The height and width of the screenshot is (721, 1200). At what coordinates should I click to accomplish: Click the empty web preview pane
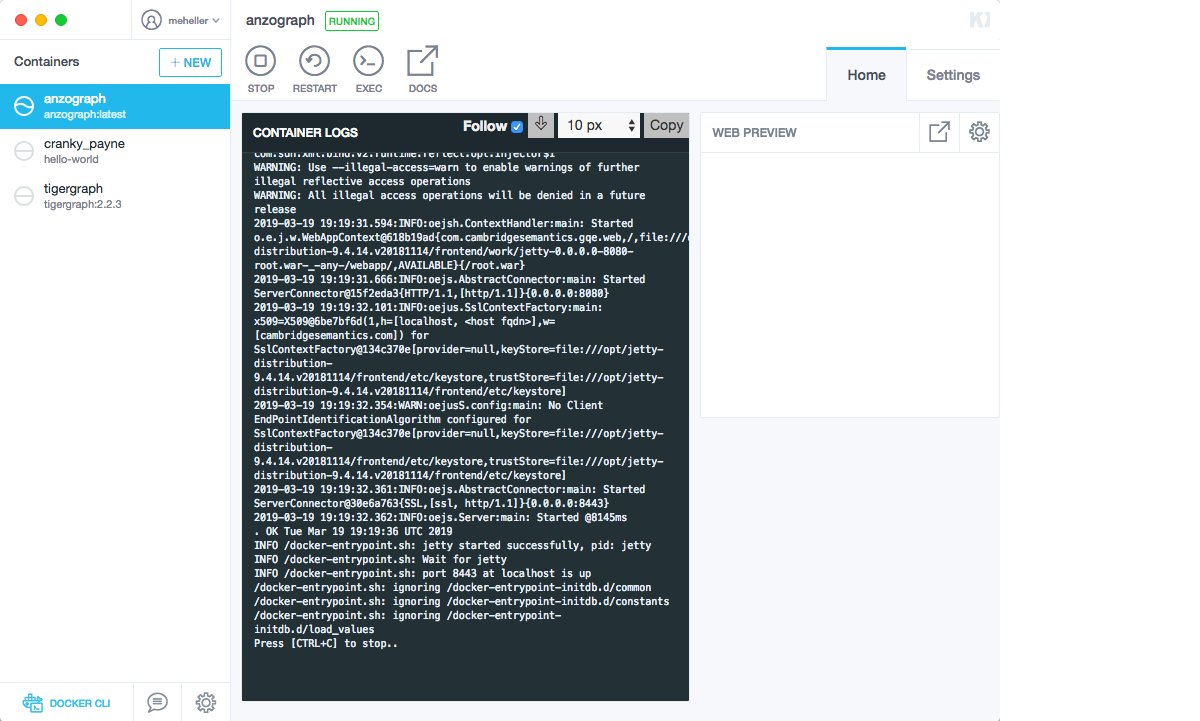click(x=850, y=284)
